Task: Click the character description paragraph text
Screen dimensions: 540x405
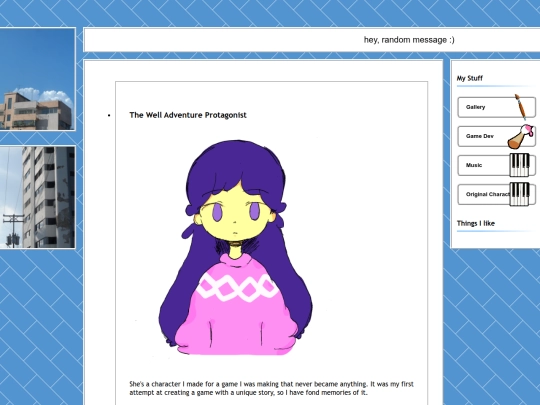Action: 271,388
